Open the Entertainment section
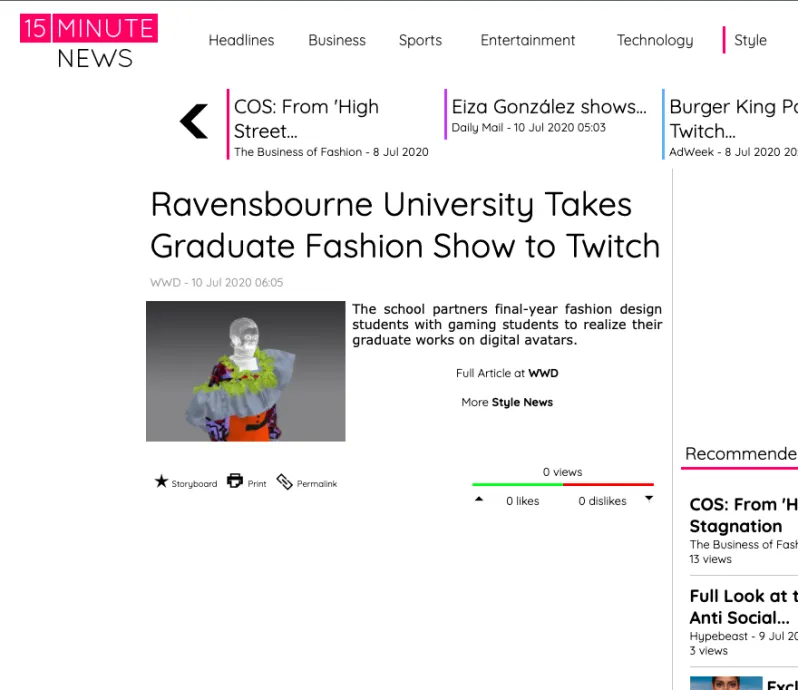This screenshot has width=798, height=690. [x=528, y=40]
